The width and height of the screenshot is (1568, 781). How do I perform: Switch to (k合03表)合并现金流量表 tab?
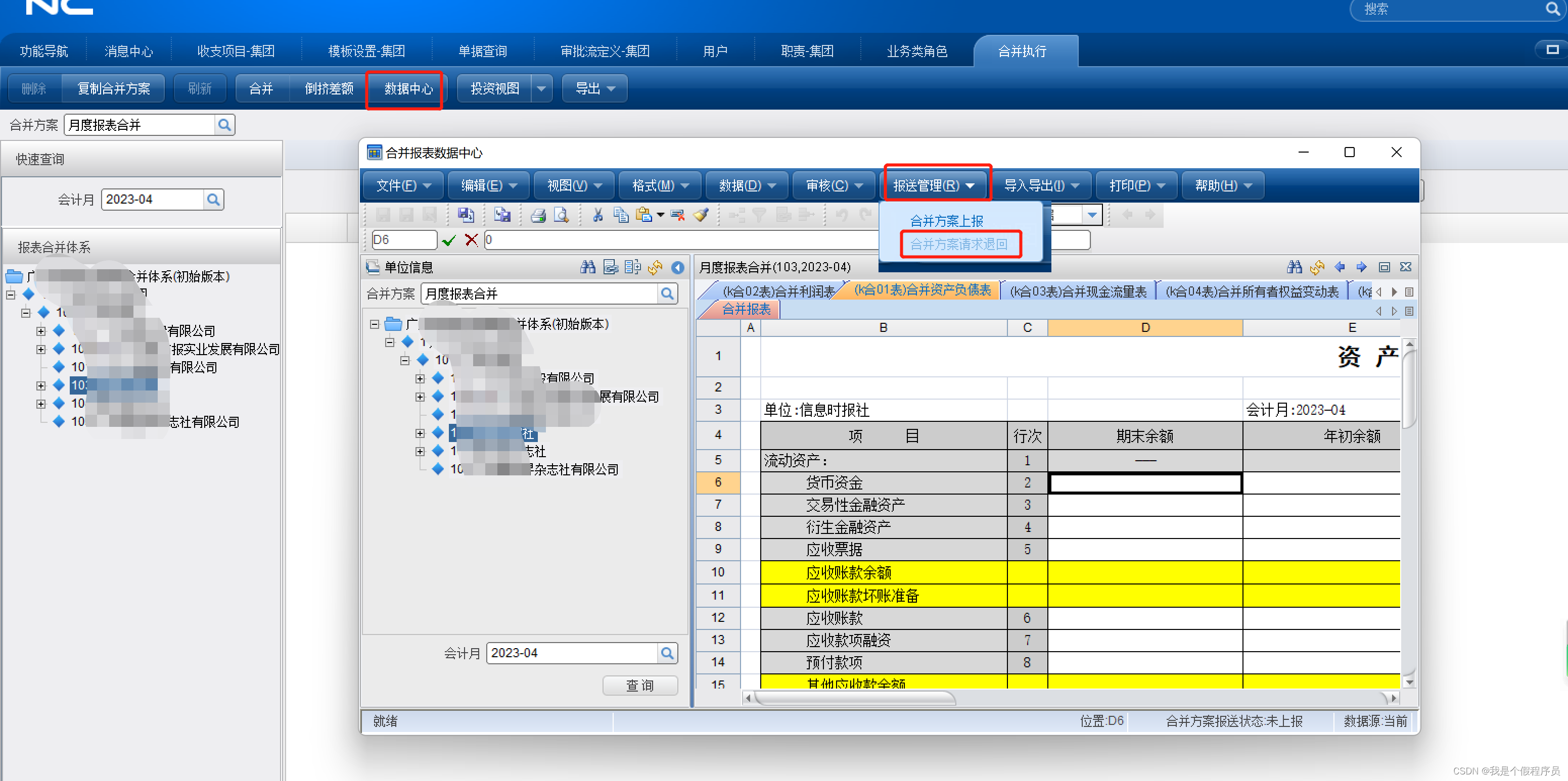coord(1078,292)
